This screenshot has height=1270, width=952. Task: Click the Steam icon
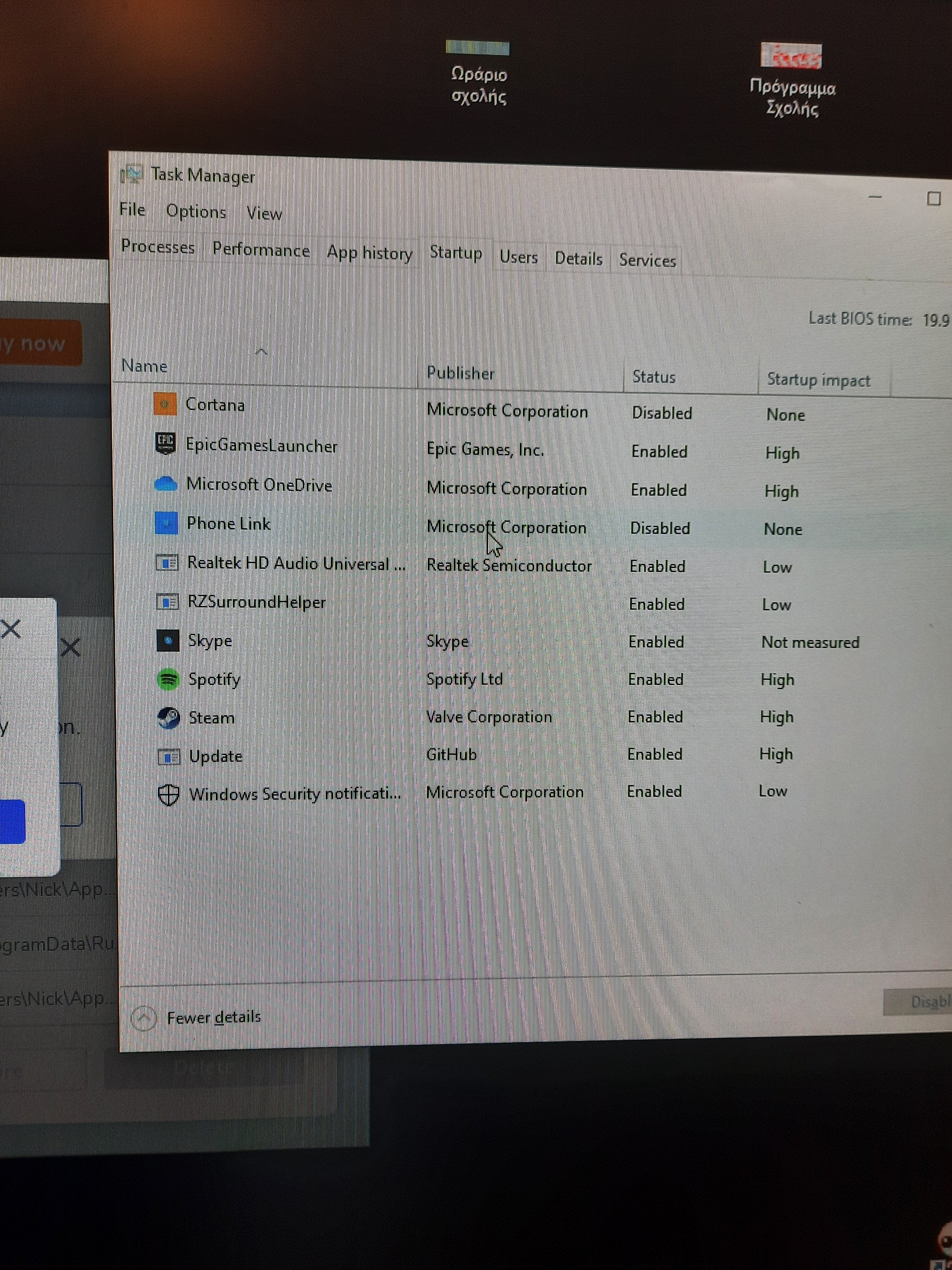click(x=169, y=718)
